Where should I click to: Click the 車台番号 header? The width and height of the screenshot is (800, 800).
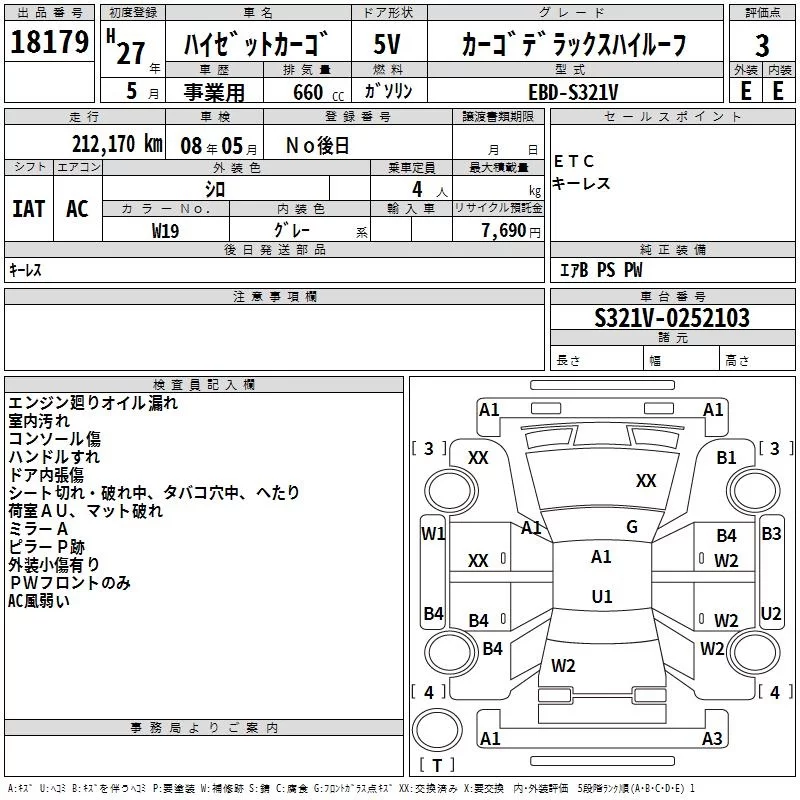coord(672,296)
